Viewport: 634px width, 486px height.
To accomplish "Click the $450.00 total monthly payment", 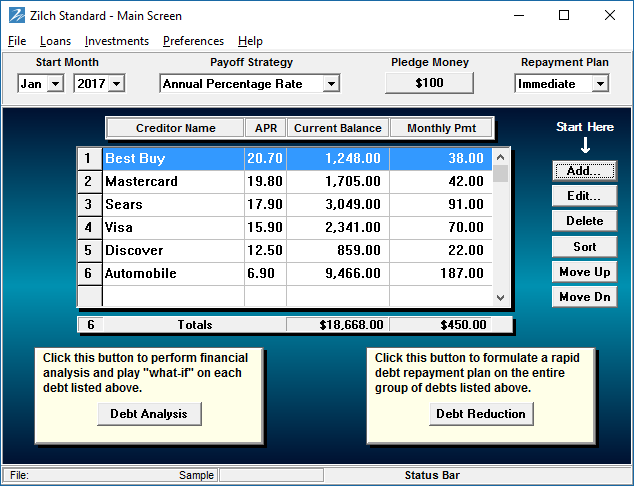I will pyautogui.click(x=441, y=325).
